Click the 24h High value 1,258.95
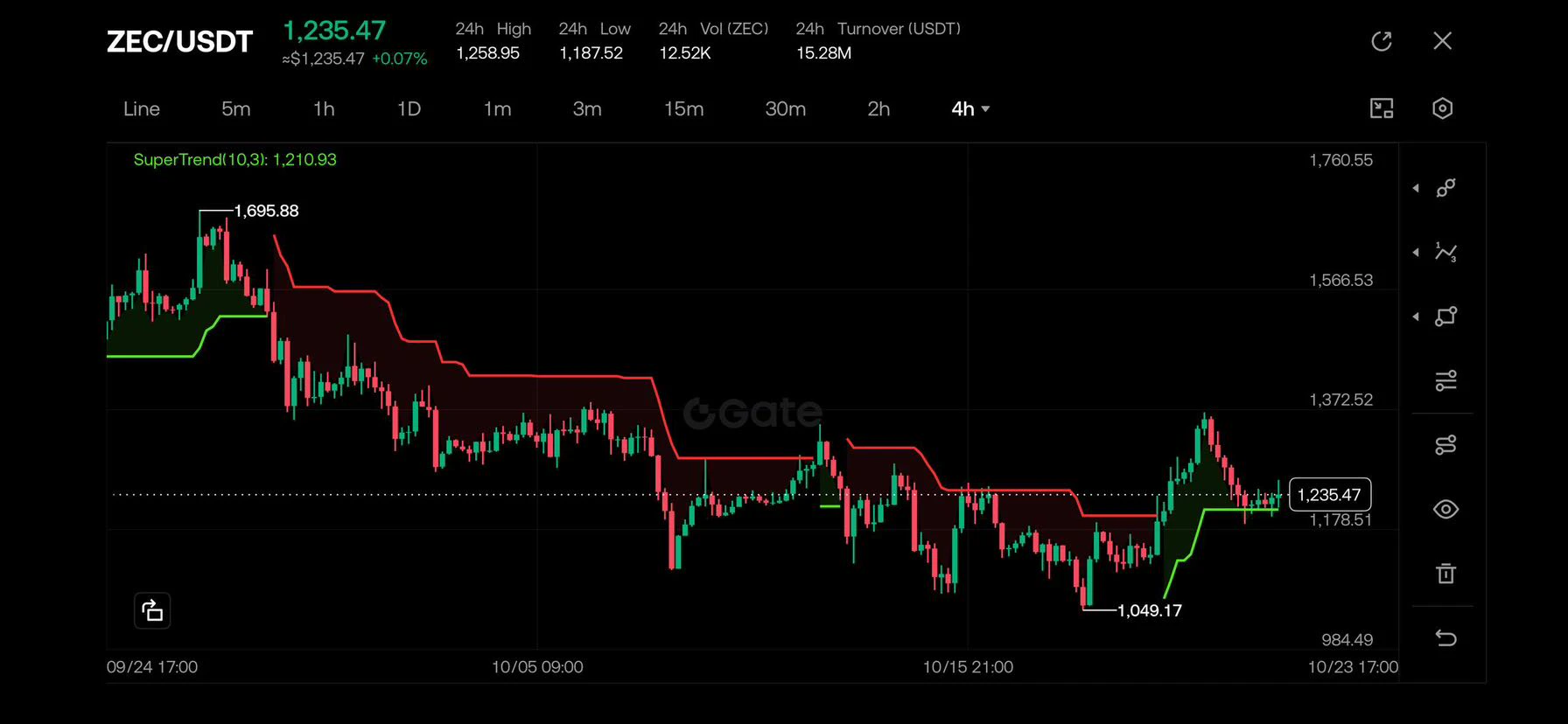 pos(487,53)
